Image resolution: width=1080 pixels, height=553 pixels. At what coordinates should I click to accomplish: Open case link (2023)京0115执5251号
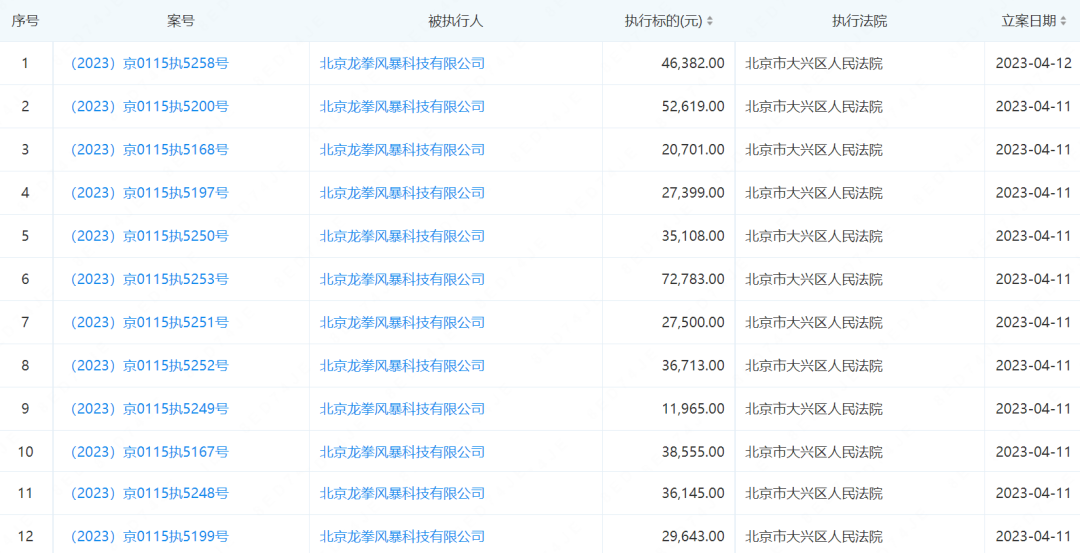coord(149,322)
